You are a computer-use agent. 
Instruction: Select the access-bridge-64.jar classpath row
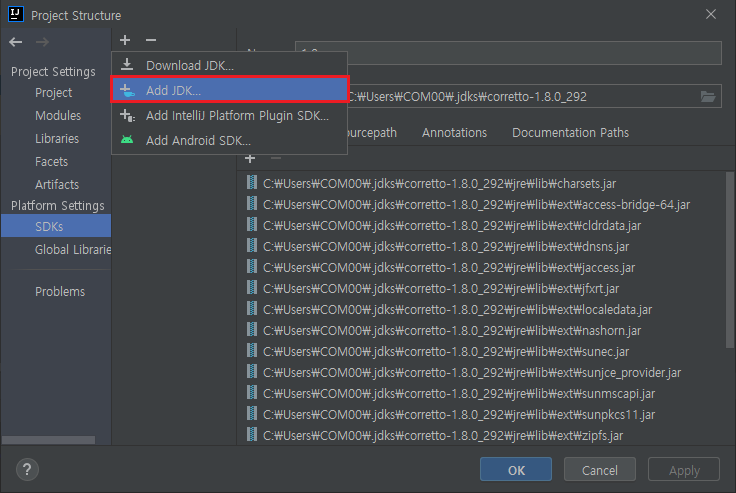[x=480, y=204]
